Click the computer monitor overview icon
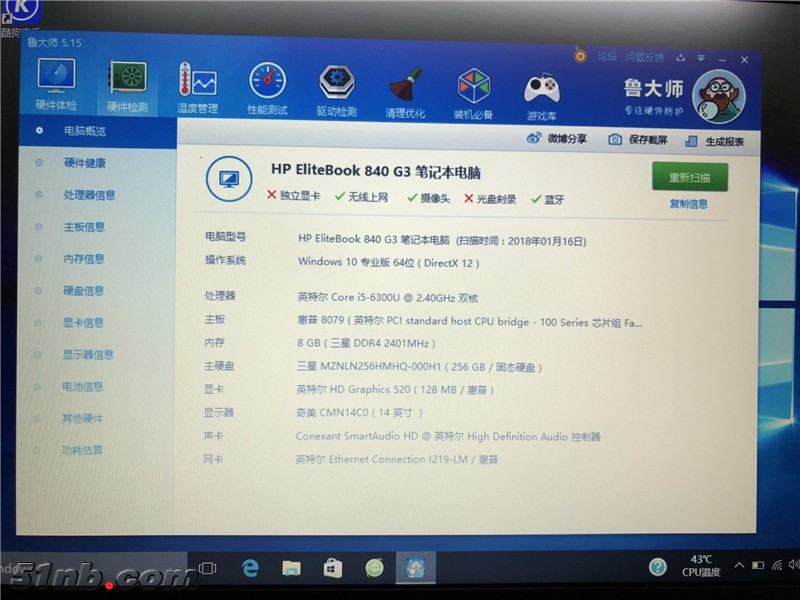The width and height of the screenshot is (800, 600). [x=229, y=179]
